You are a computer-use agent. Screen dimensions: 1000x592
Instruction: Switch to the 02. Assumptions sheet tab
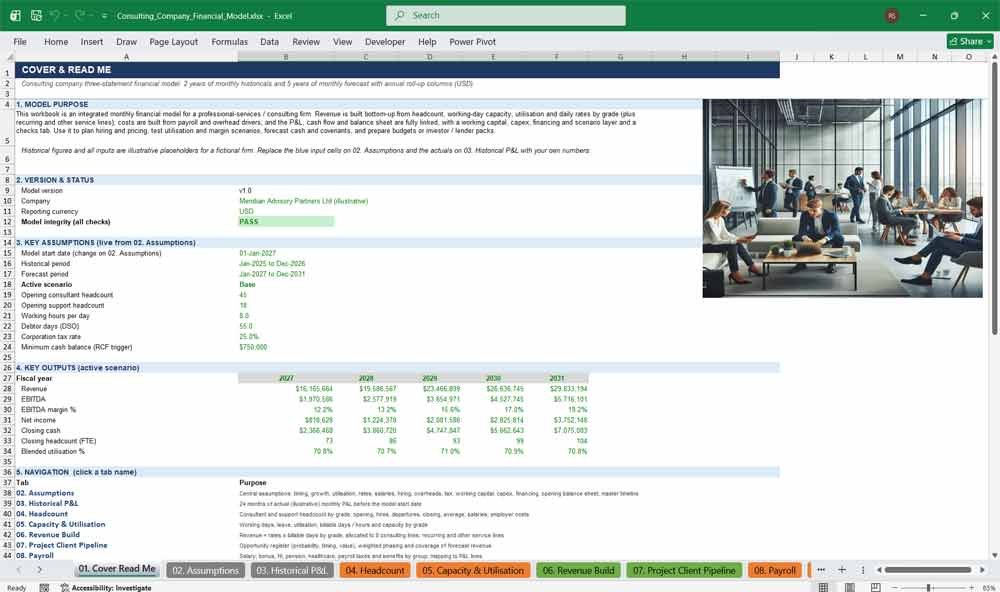[205, 570]
